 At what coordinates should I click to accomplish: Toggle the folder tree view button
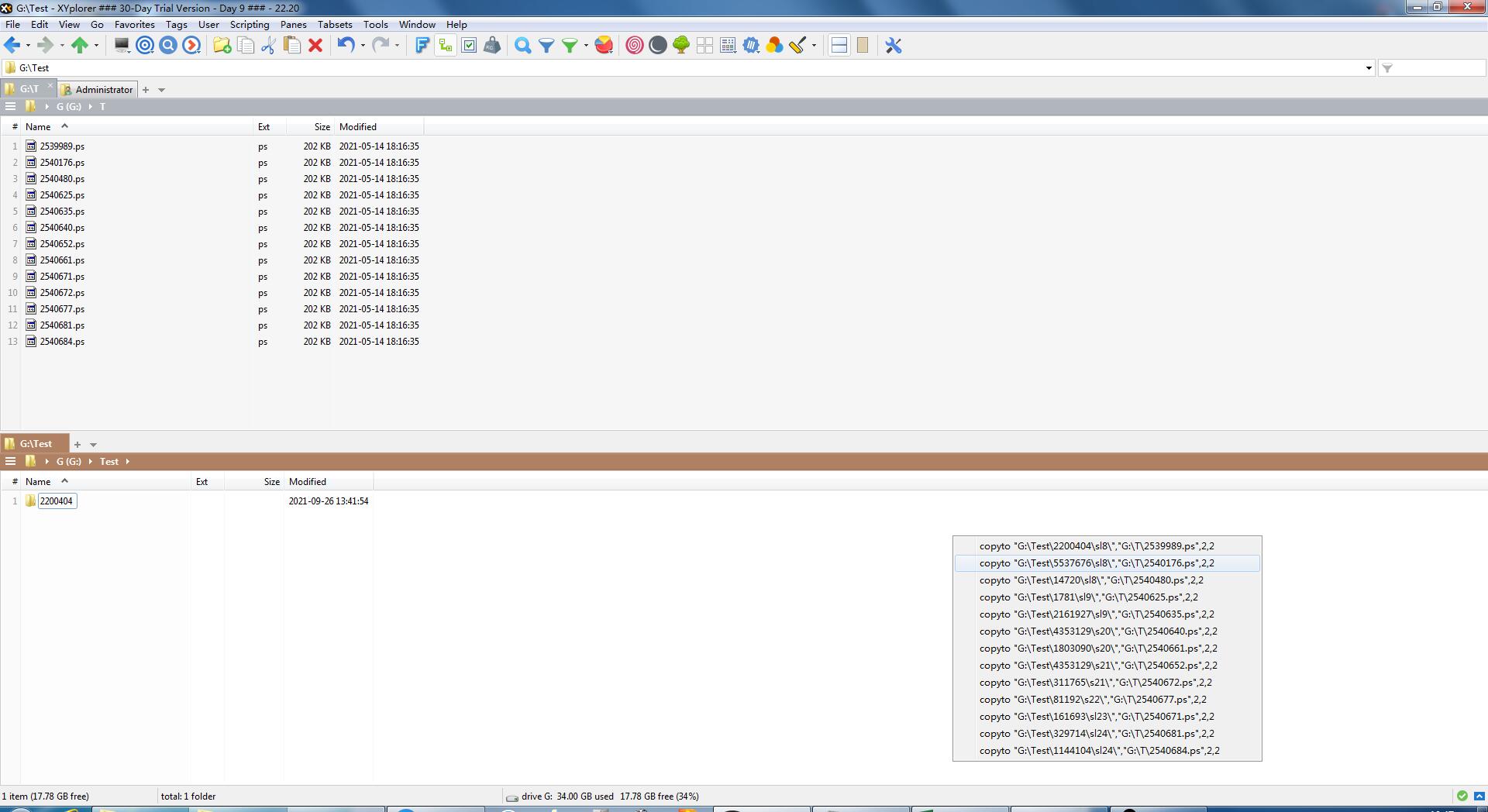(x=446, y=46)
